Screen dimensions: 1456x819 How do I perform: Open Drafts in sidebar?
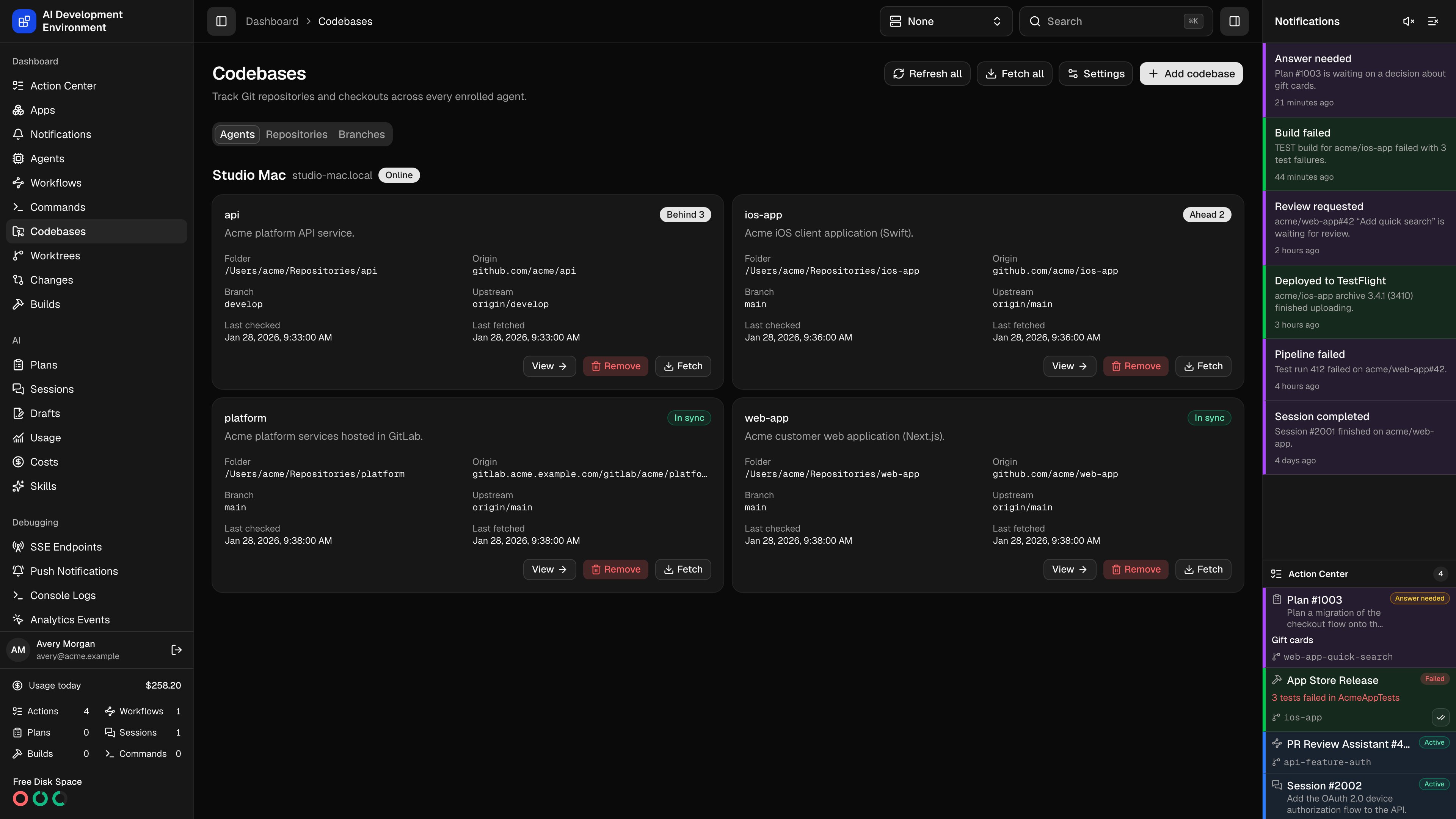97,414
